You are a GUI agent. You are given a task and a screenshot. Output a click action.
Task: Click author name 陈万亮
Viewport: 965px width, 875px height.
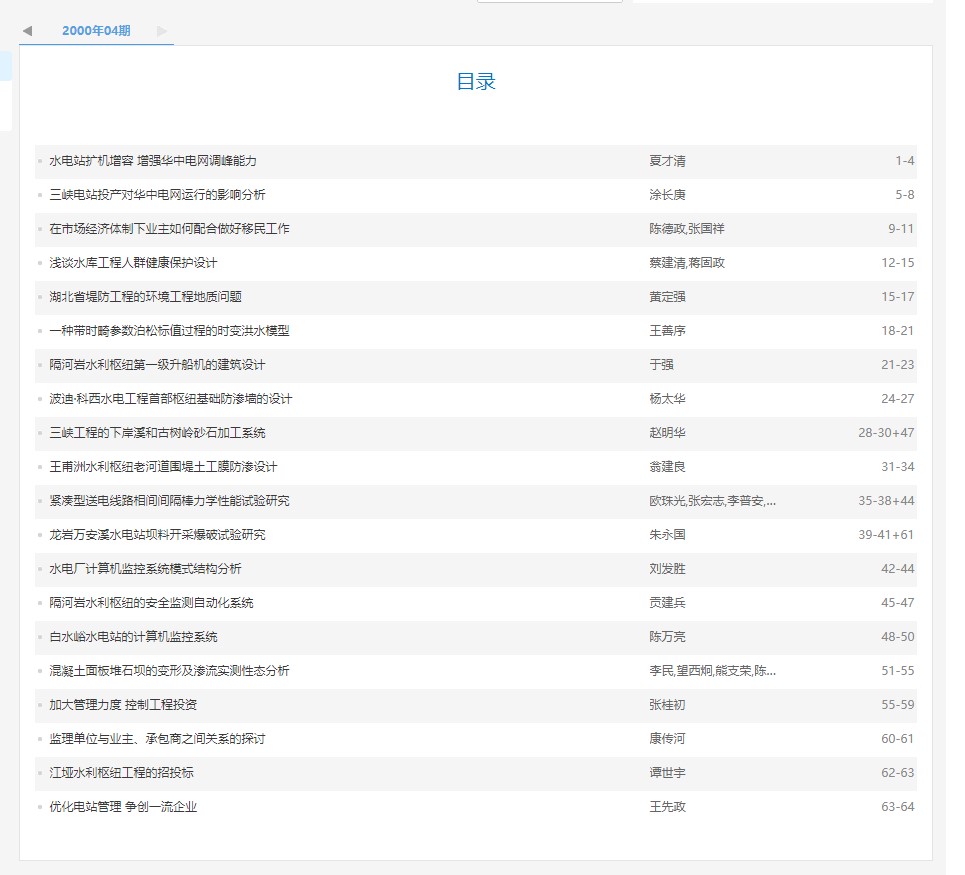(667, 637)
